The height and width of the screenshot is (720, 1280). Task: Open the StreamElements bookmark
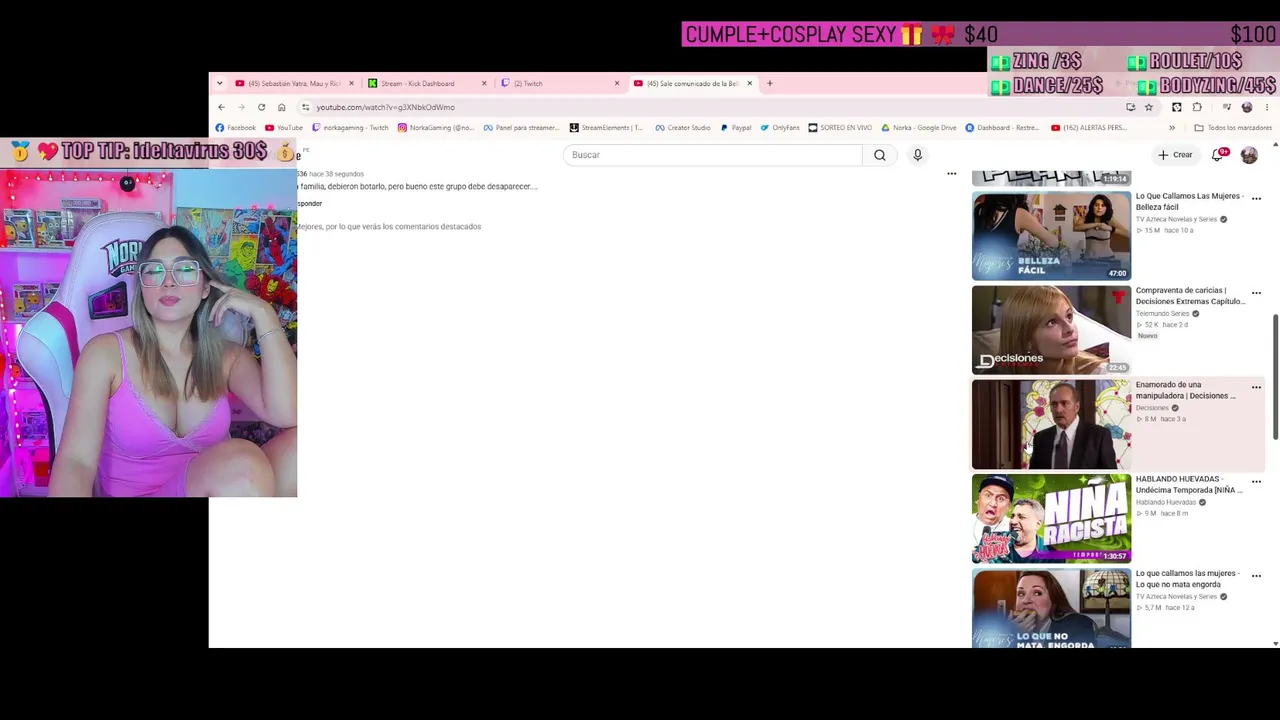606,128
